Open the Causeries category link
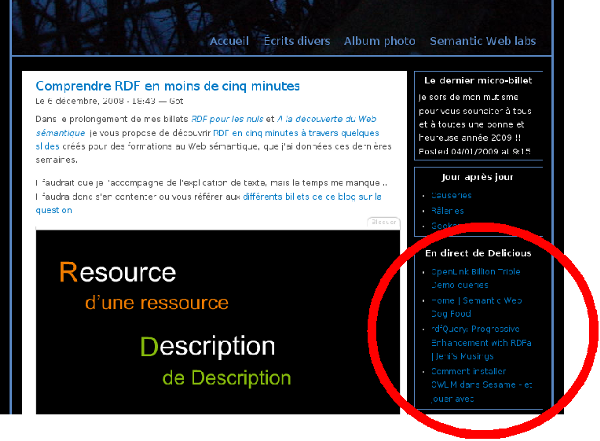The width and height of the screenshot is (600, 441). pos(451,195)
